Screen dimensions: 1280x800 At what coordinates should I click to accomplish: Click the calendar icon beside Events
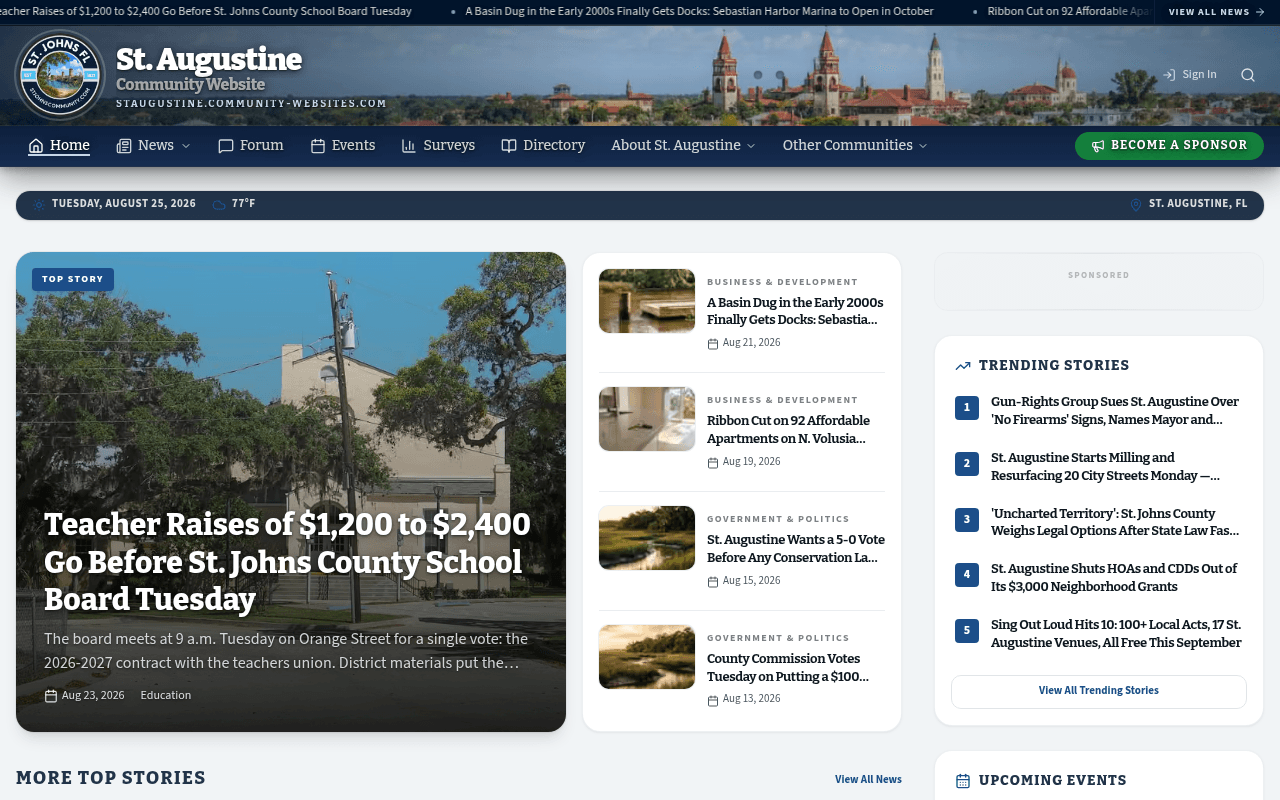pos(318,146)
